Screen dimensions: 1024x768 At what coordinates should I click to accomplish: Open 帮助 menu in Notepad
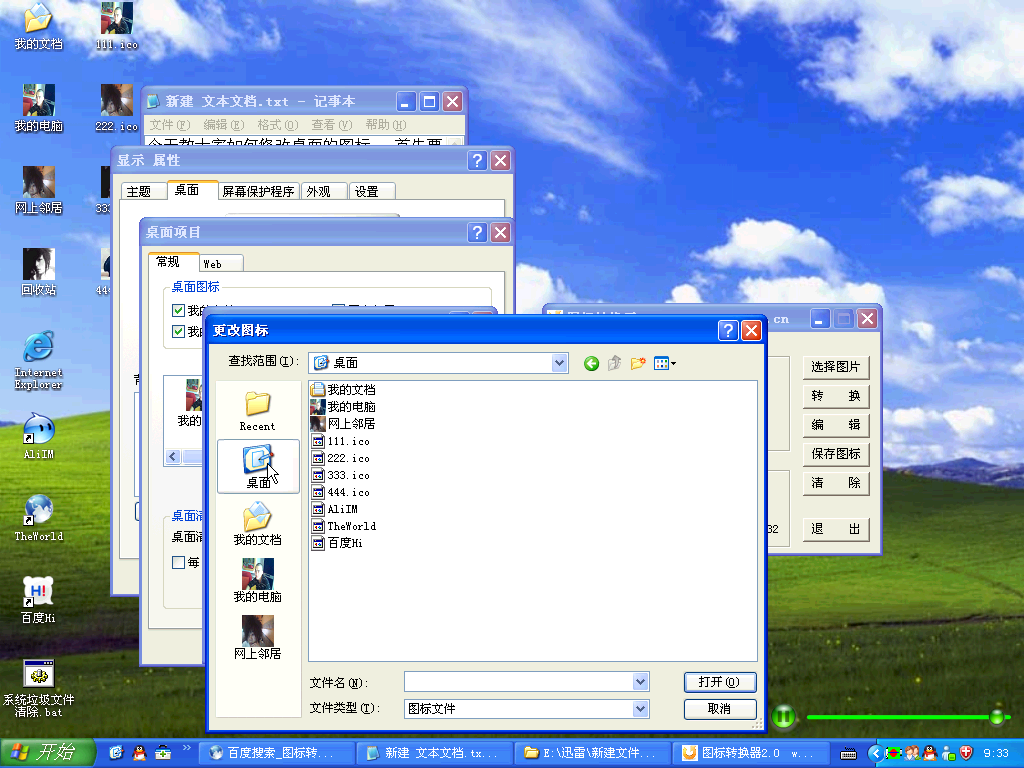pos(386,125)
